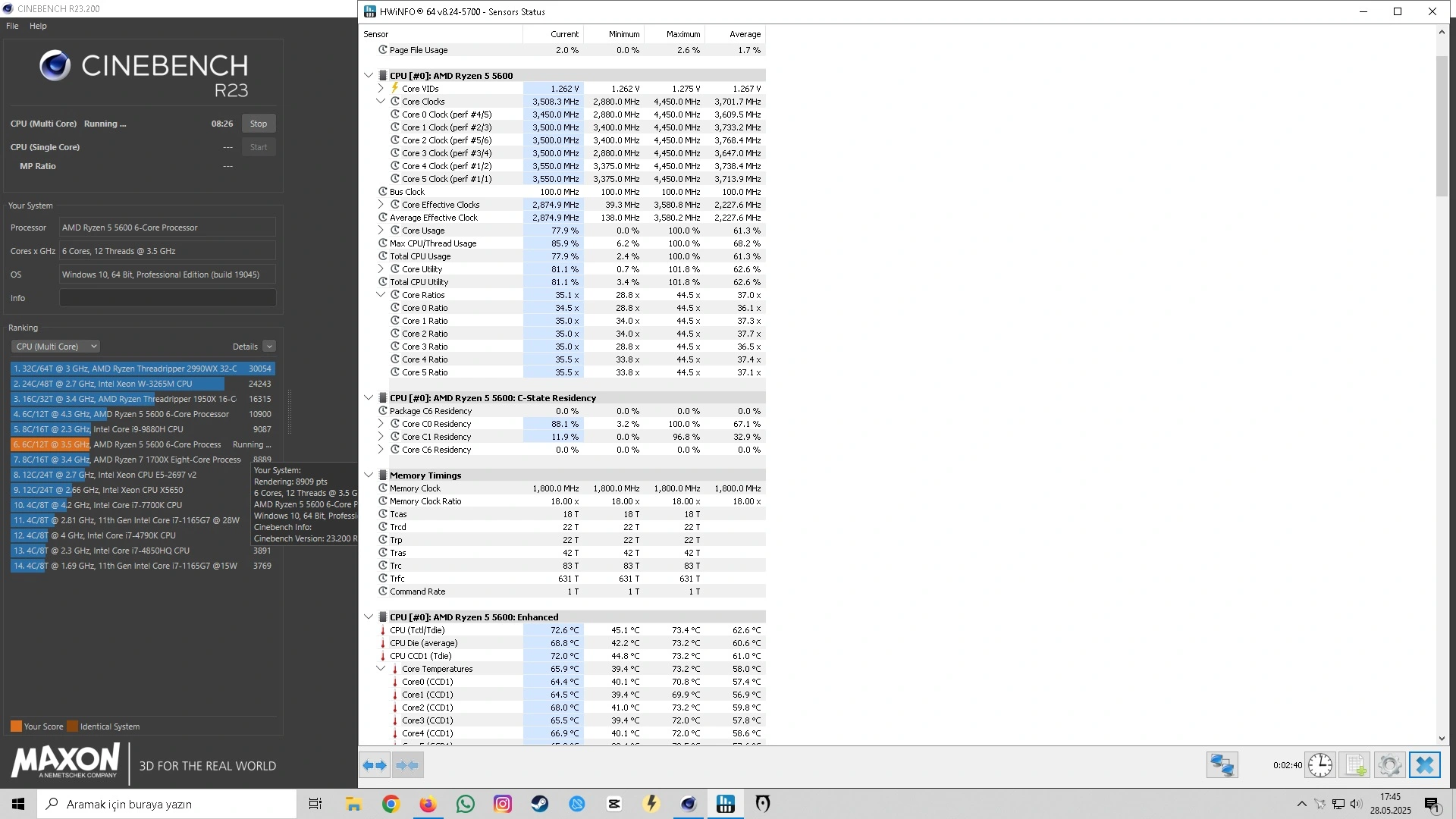Select Memory Clock sensor row
1456x819 pixels.
pos(563,488)
